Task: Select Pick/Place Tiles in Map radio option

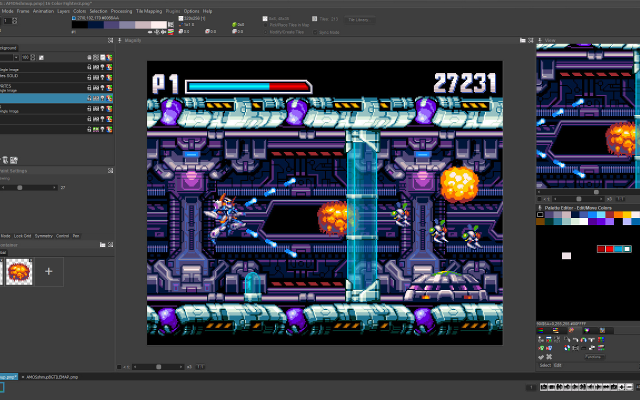Action: coord(266,25)
